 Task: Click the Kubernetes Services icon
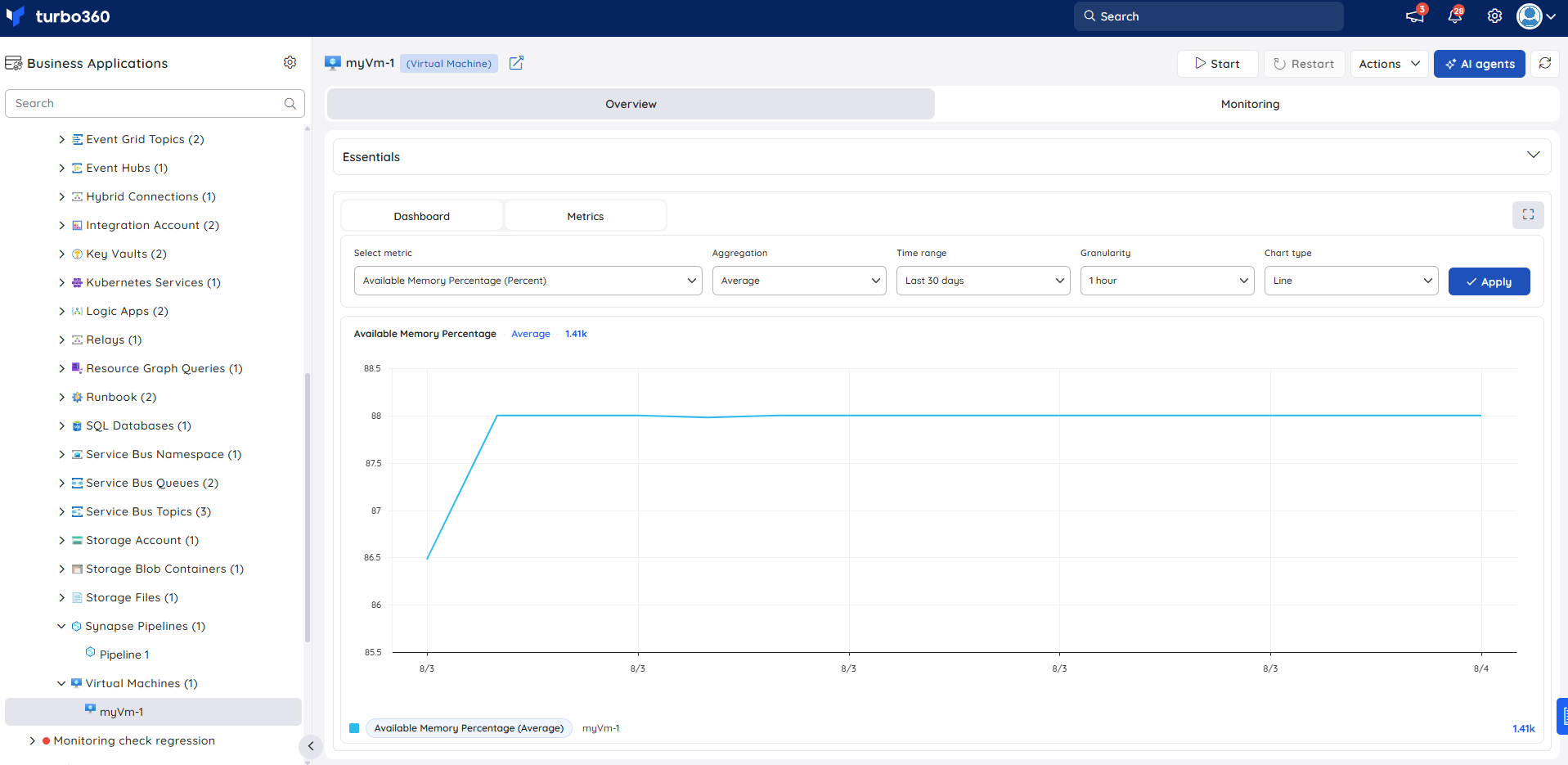pyautogui.click(x=77, y=283)
